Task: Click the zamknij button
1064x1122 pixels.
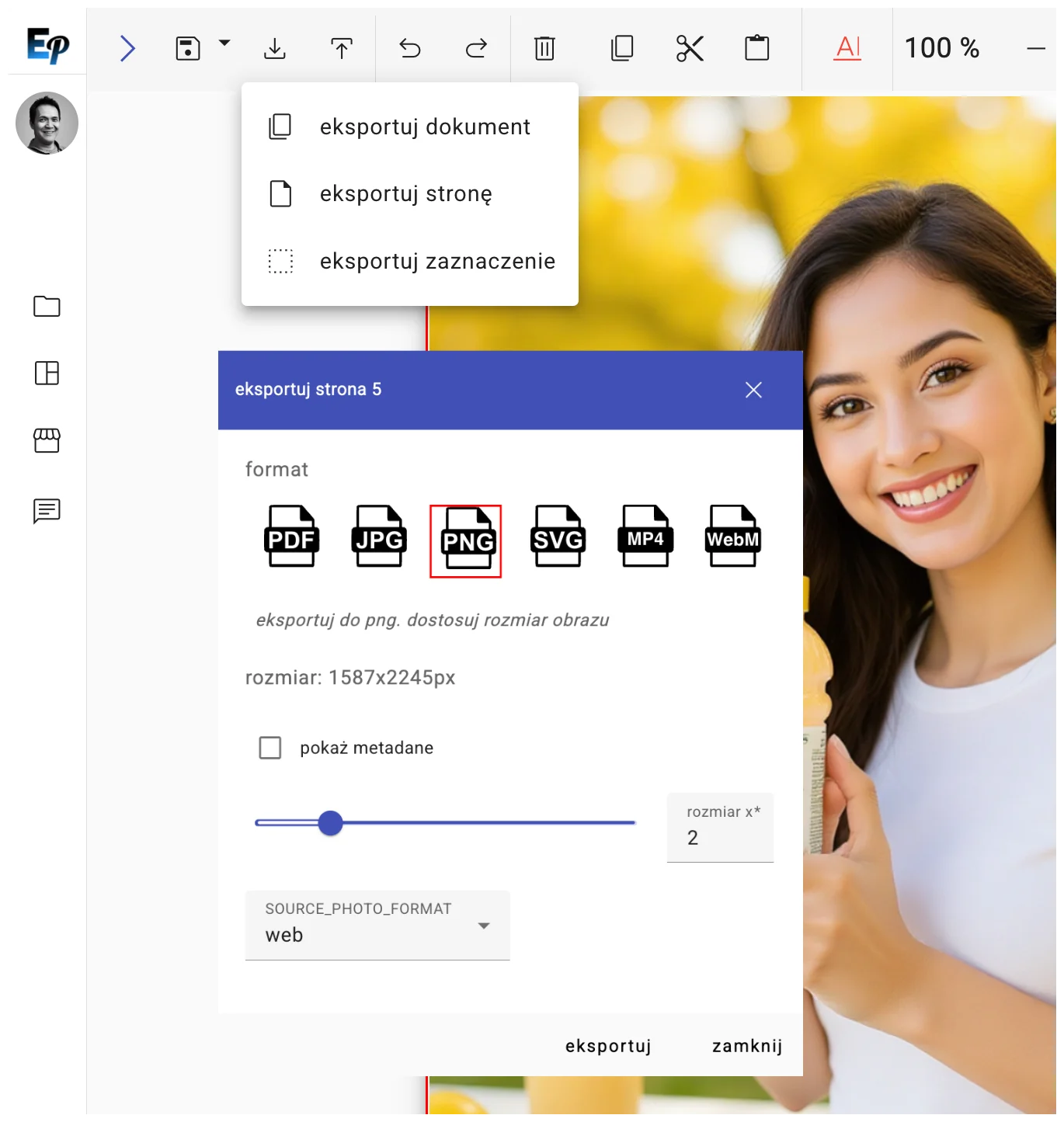Action: click(x=746, y=1046)
